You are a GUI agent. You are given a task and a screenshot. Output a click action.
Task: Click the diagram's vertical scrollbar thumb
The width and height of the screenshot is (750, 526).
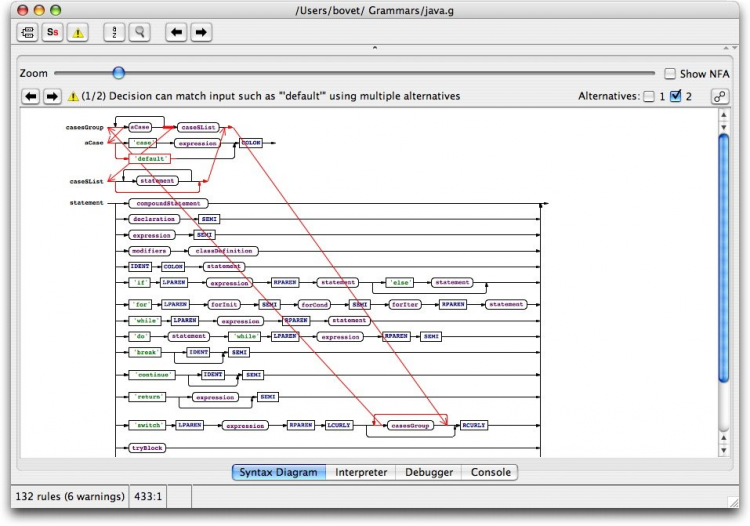click(x=724, y=255)
